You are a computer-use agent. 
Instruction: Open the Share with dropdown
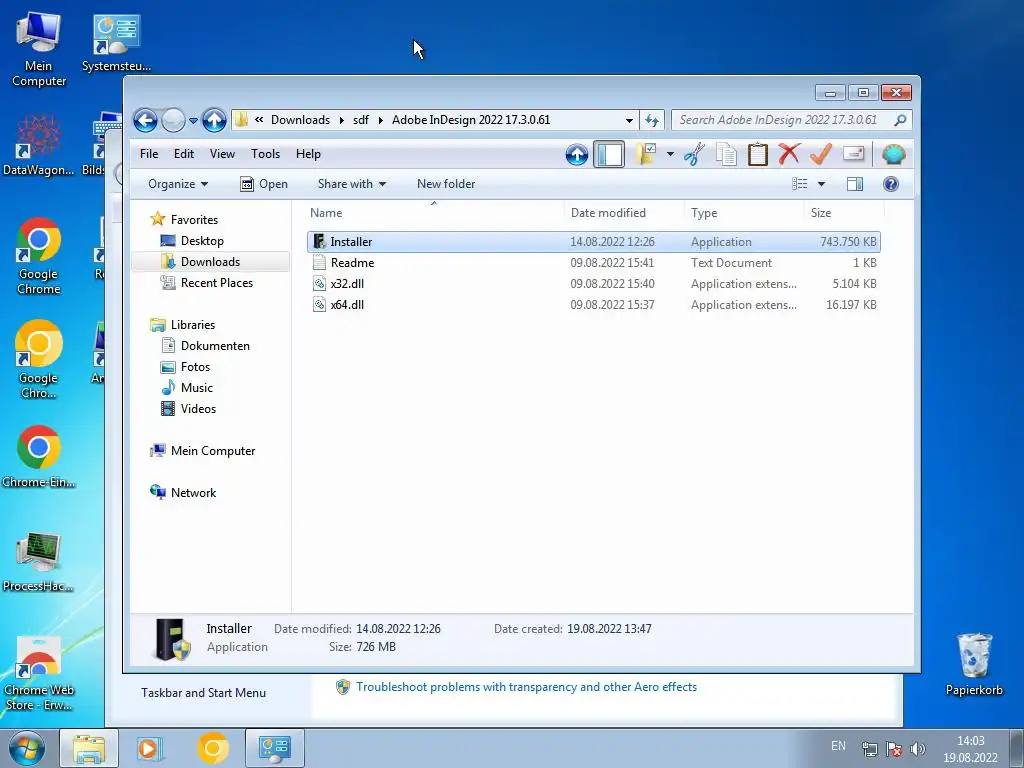point(351,184)
